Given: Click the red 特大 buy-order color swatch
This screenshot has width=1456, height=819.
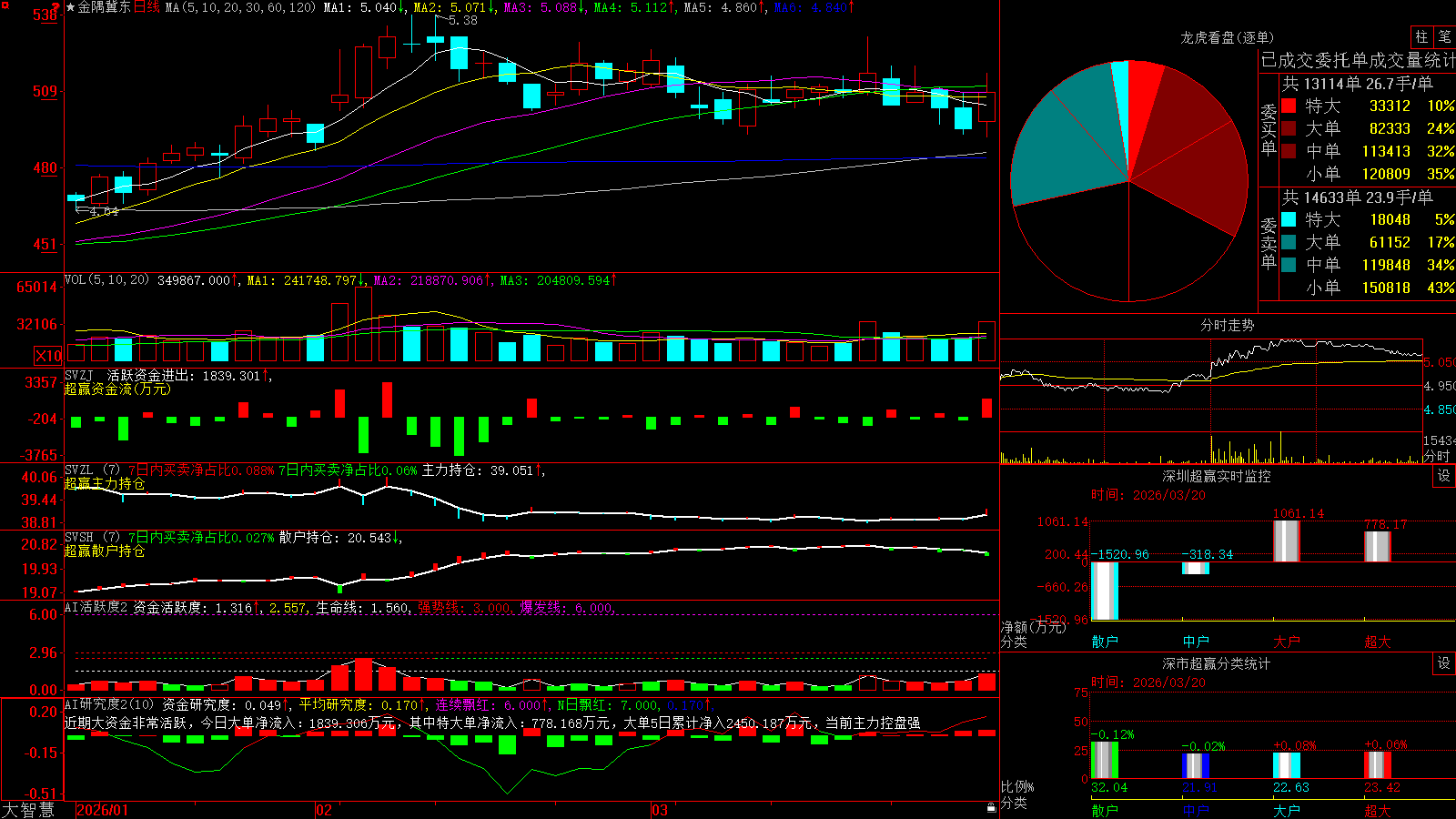Looking at the screenshot, I should pyautogui.click(x=1289, y=106).
